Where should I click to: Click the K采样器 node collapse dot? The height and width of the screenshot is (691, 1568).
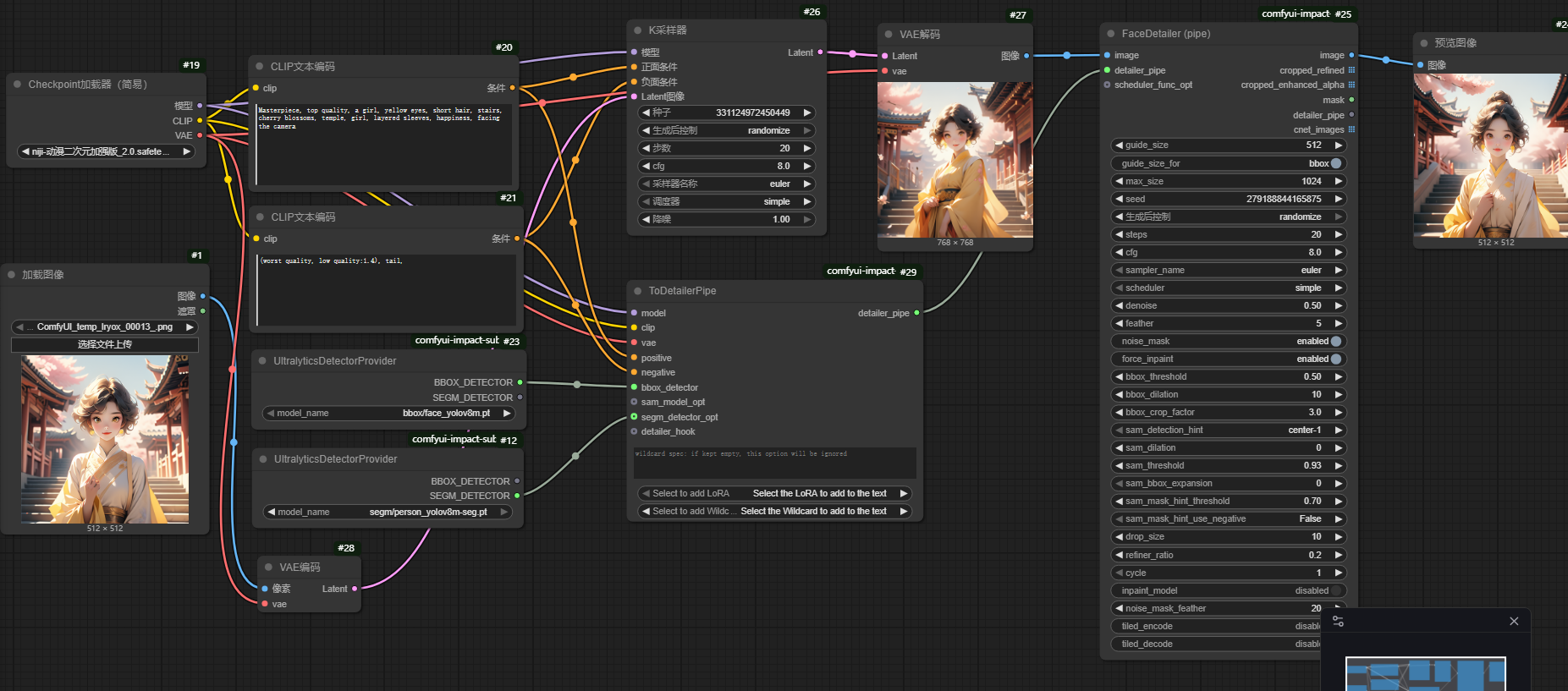point(637,30)
